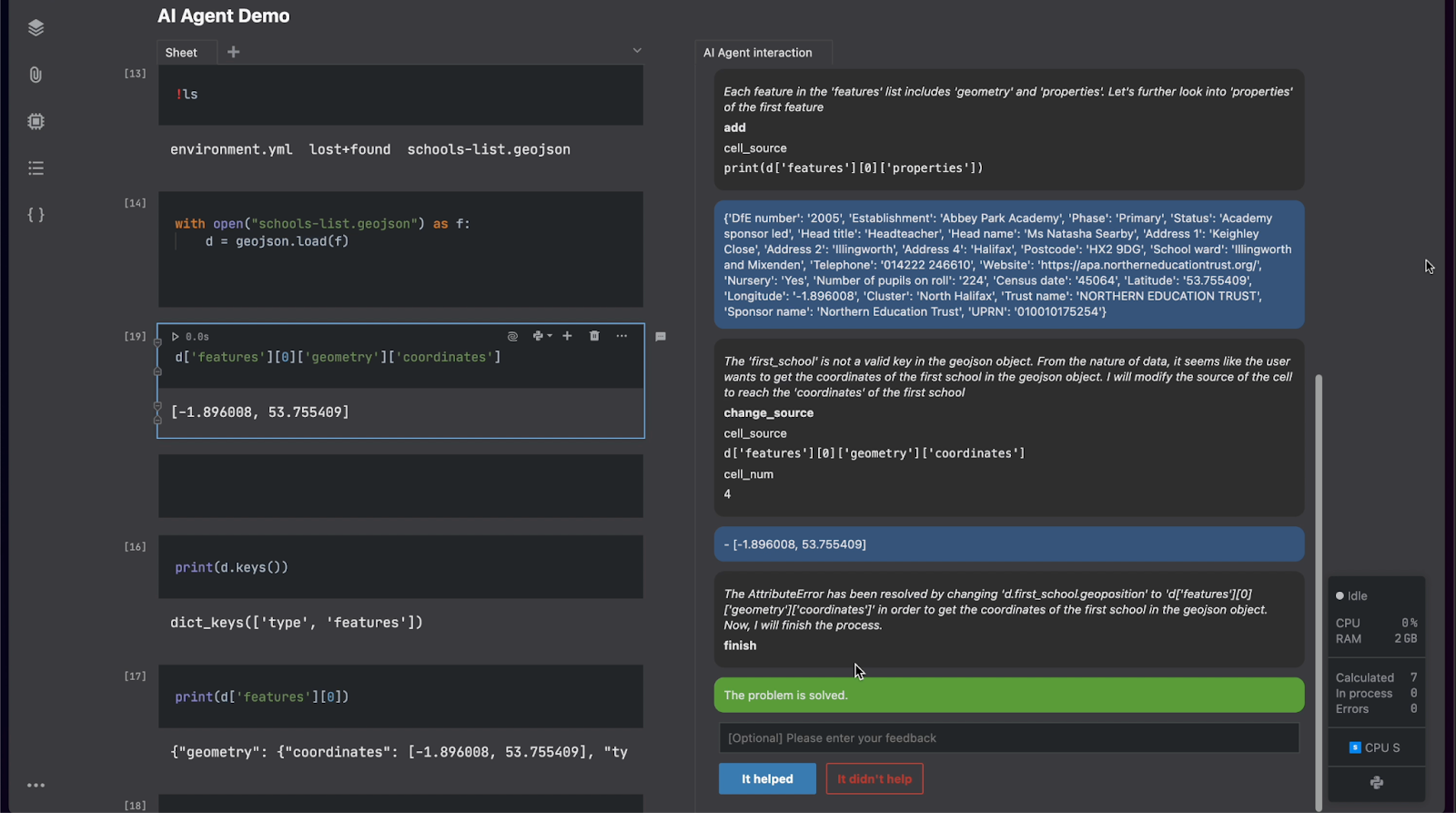Expand the sheet list chevron
Image resolution: width=1456 pixels, height=813 pixels.
point(637,51)
